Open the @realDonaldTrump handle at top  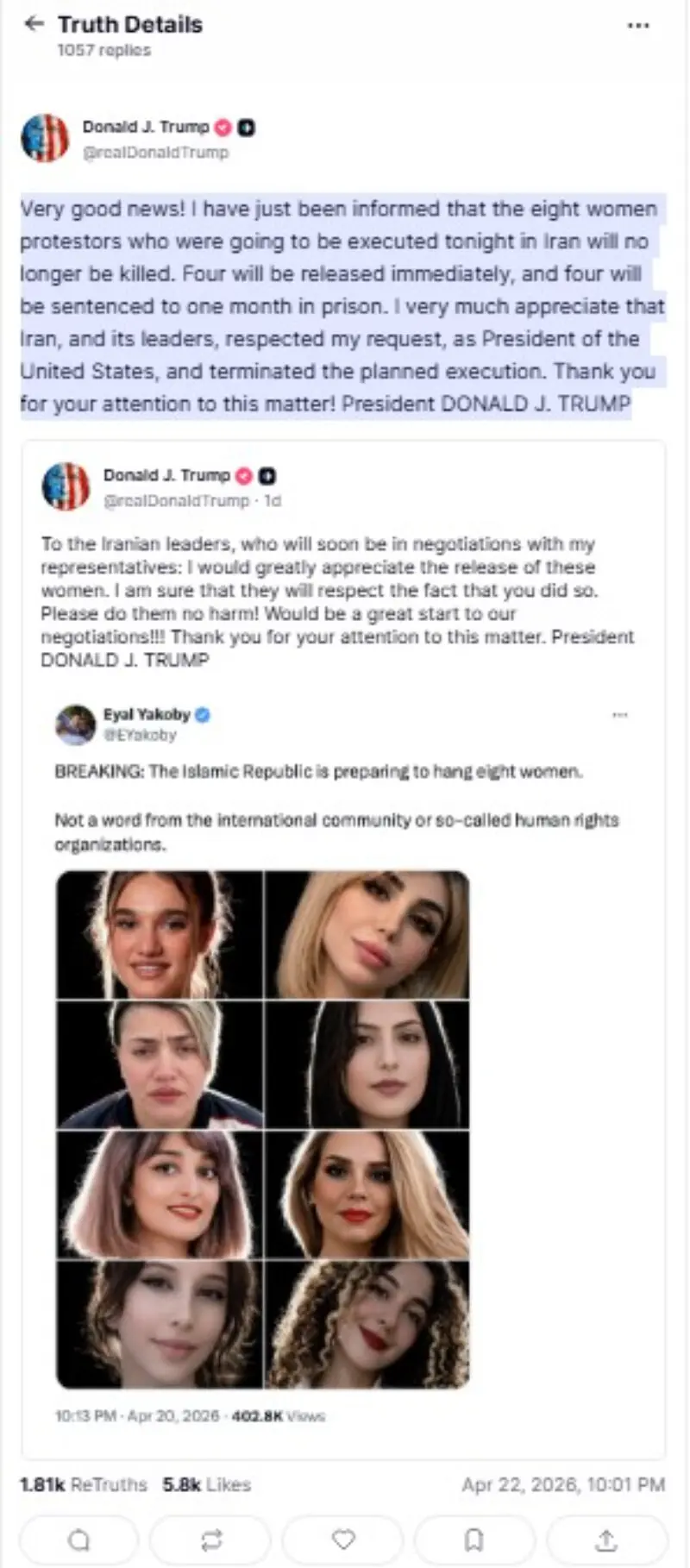coord(155,153)
